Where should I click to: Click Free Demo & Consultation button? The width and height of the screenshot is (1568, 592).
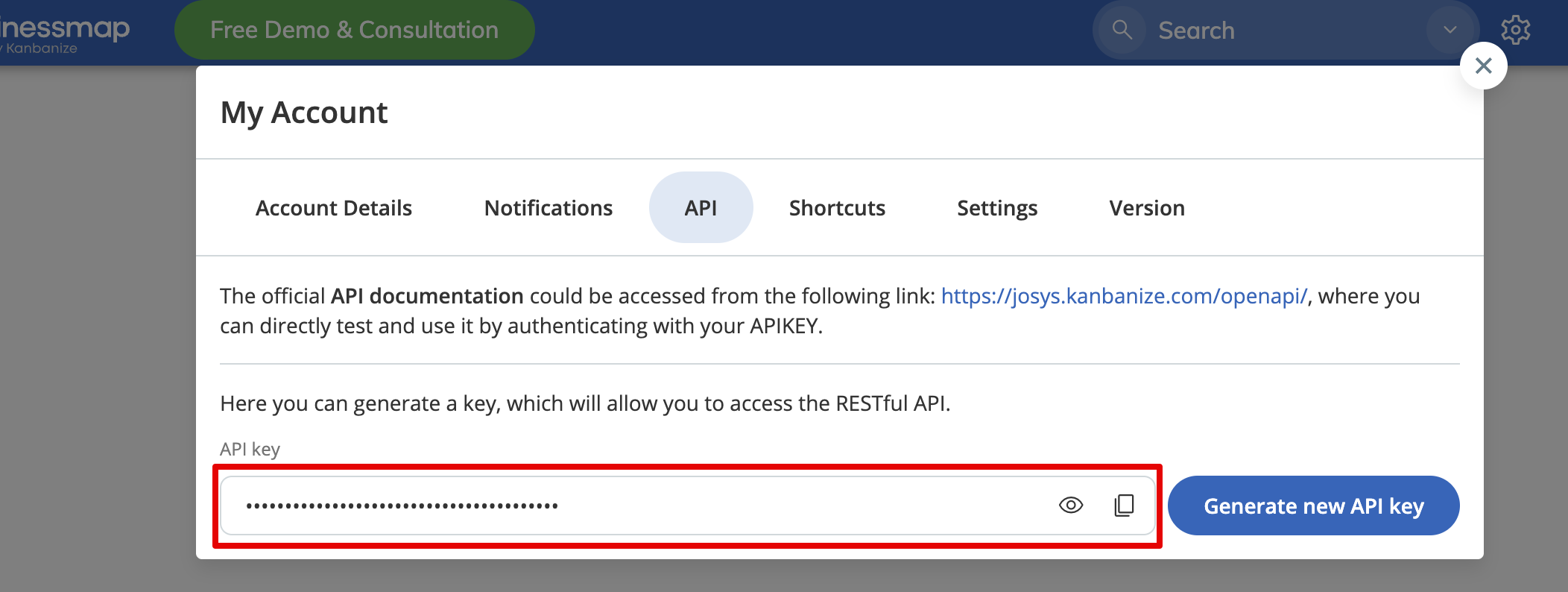[x=354, y=30]
